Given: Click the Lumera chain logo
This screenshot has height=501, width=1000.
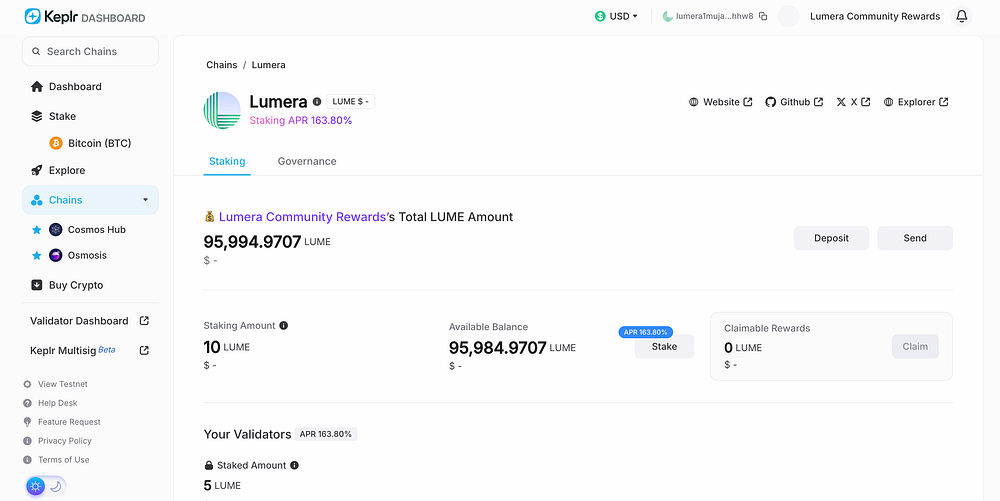Looking at the screenshot, I should pos(222,110).
